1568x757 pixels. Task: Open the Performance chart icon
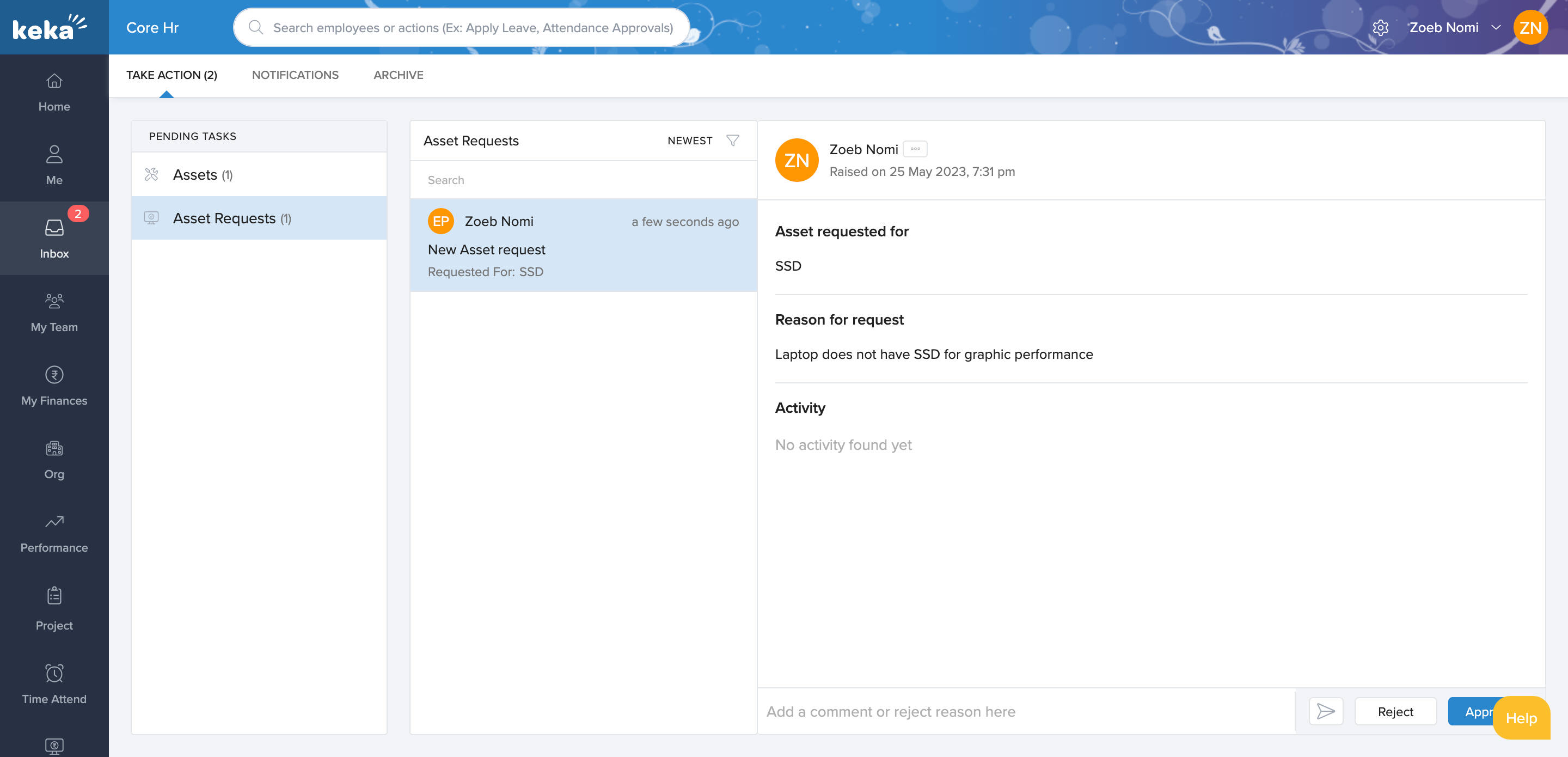[54, 522]
